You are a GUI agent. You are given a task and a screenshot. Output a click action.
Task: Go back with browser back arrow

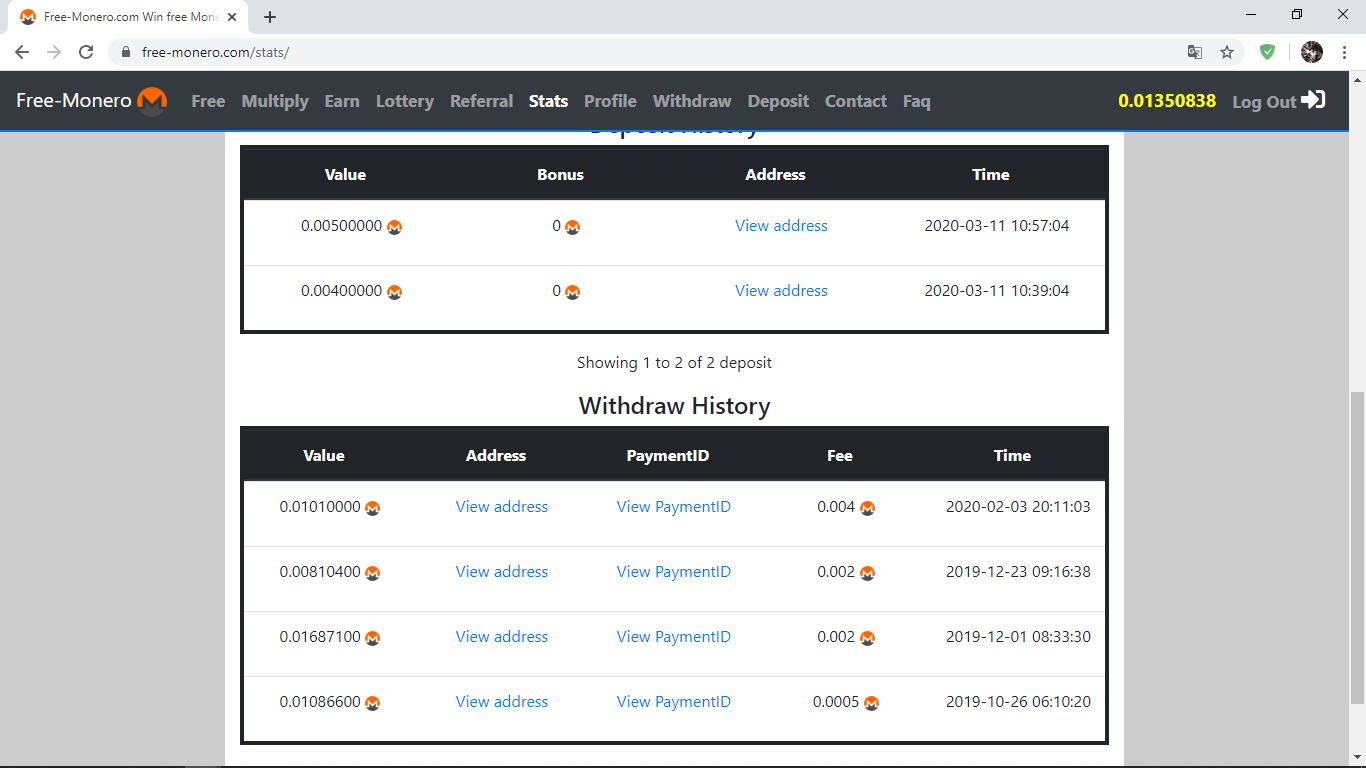click(x=22, y=52)
